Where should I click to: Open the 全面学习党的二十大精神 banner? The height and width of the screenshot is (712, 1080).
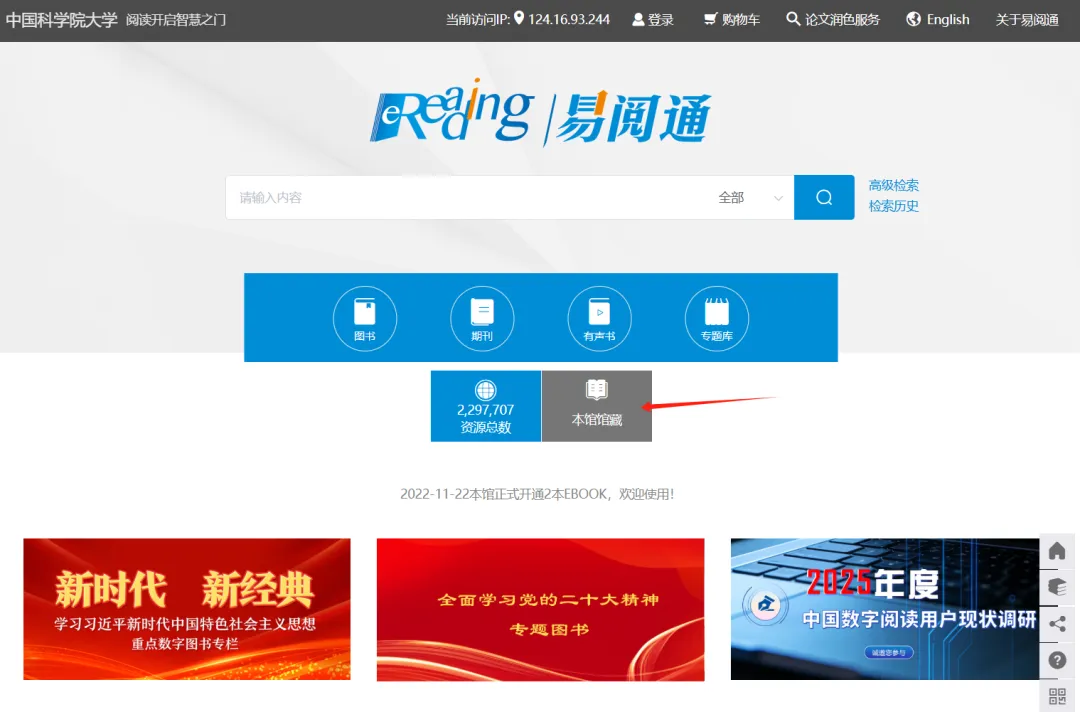pos(541,609)
